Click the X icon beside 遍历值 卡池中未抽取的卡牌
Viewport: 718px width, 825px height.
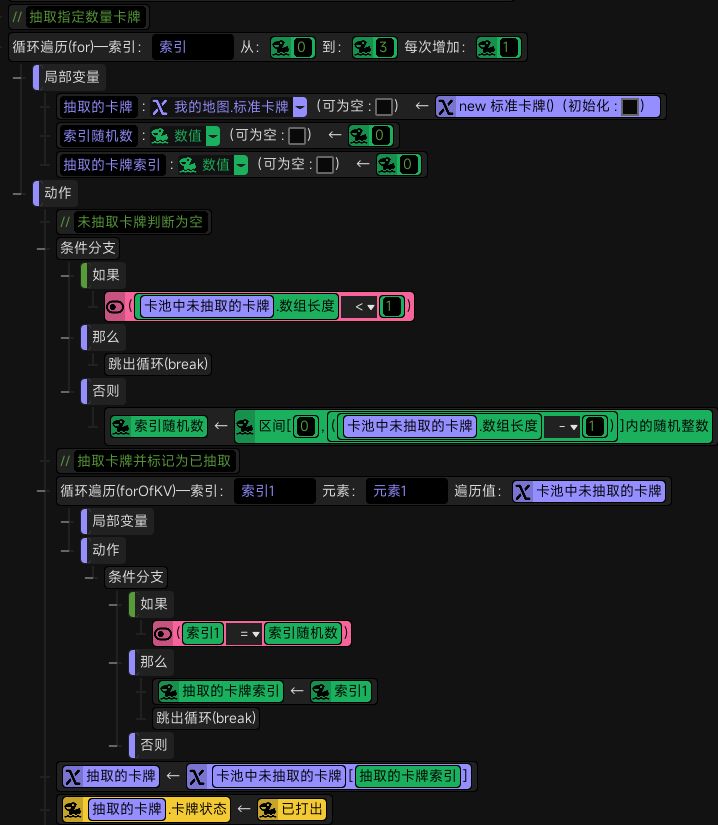point(523,491)
